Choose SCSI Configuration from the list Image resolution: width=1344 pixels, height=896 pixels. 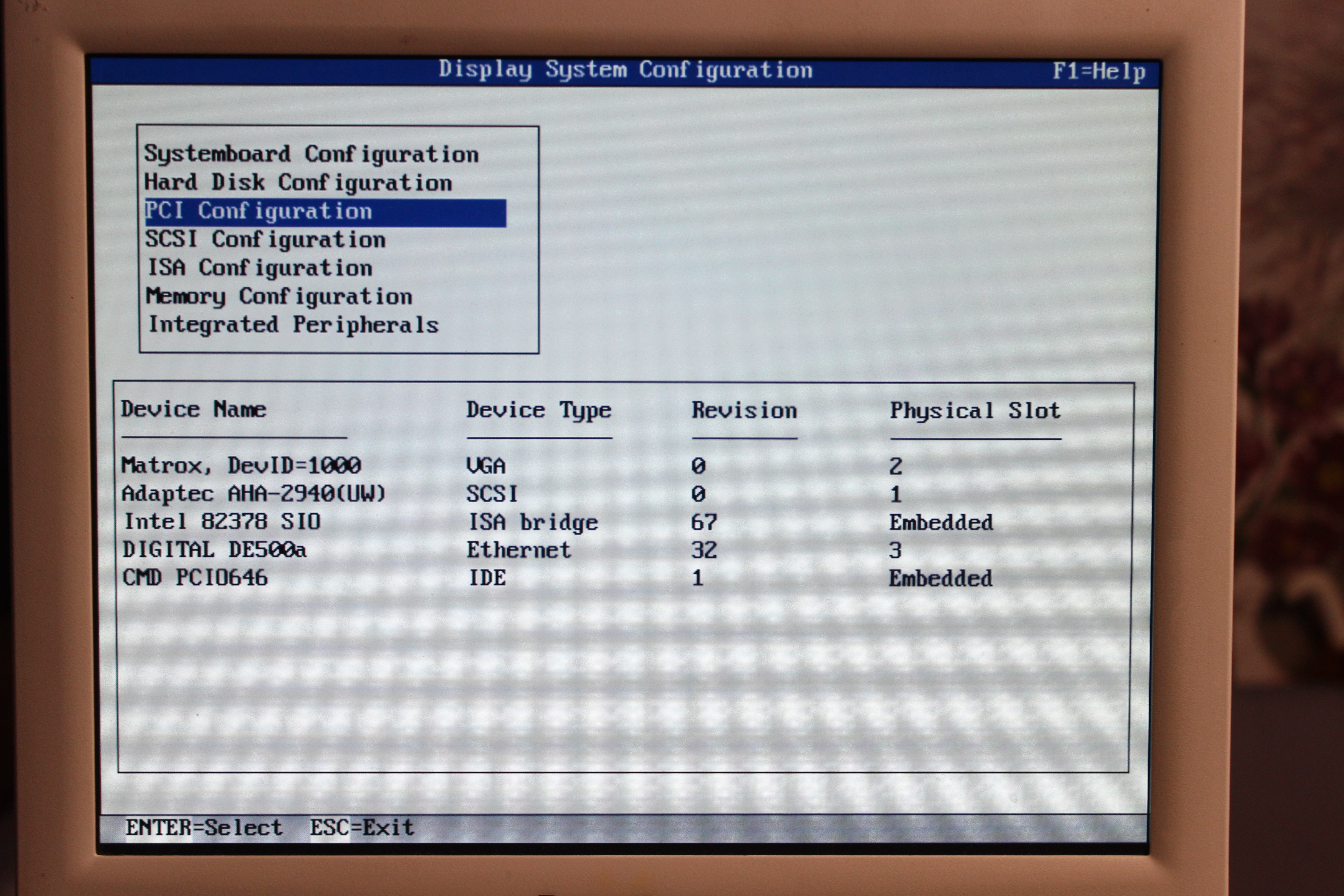[265, 240]
